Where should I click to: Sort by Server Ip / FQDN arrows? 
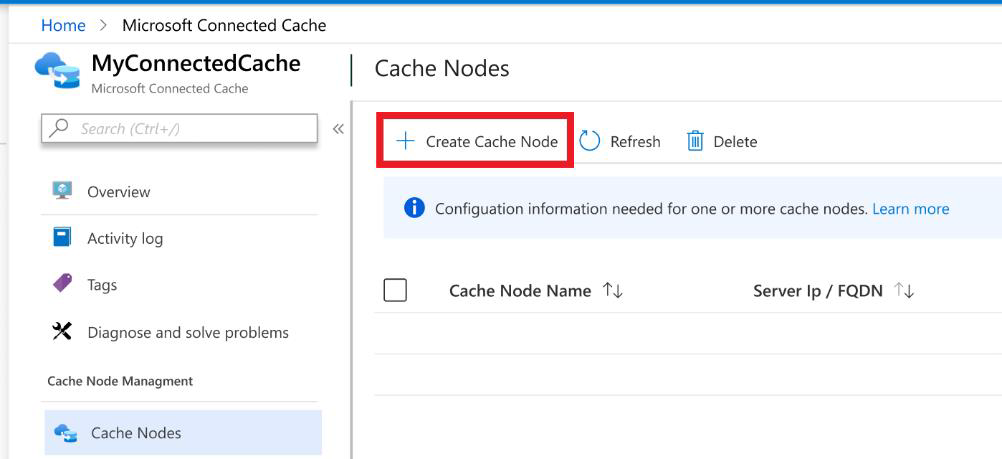904,291
